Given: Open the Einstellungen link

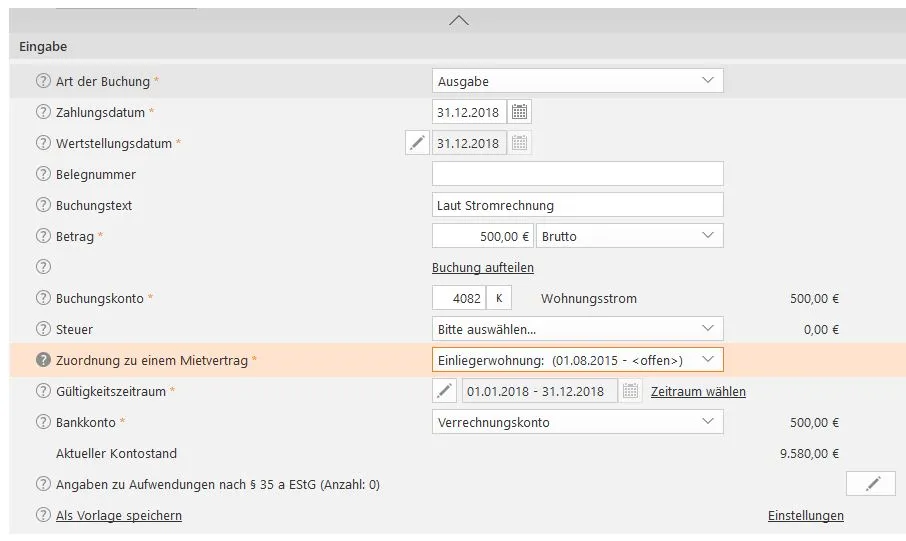Looking at the screenshot, I should [805, 515].
